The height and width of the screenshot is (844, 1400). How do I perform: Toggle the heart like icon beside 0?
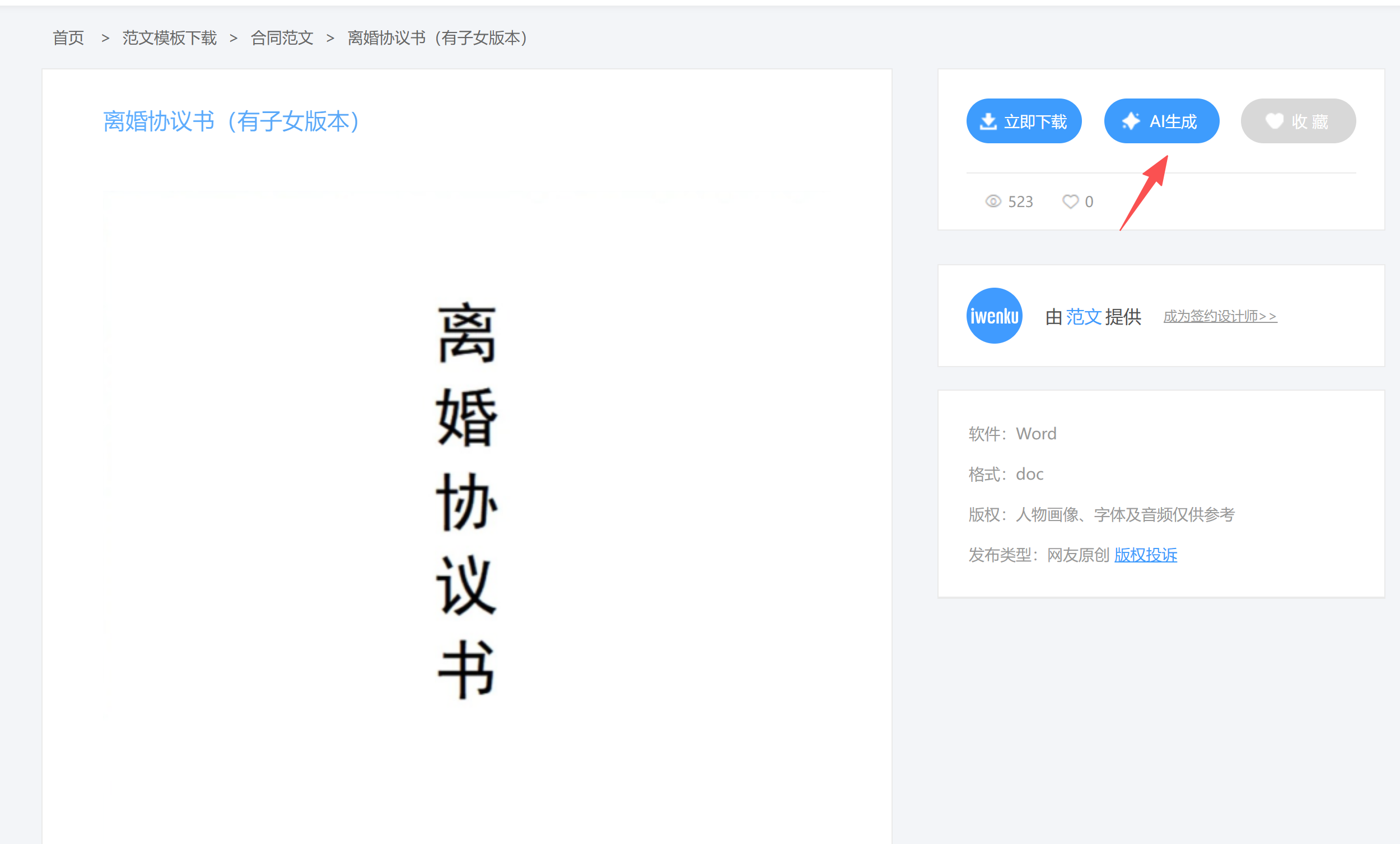pyautogui.click(x=1070, y=201)
